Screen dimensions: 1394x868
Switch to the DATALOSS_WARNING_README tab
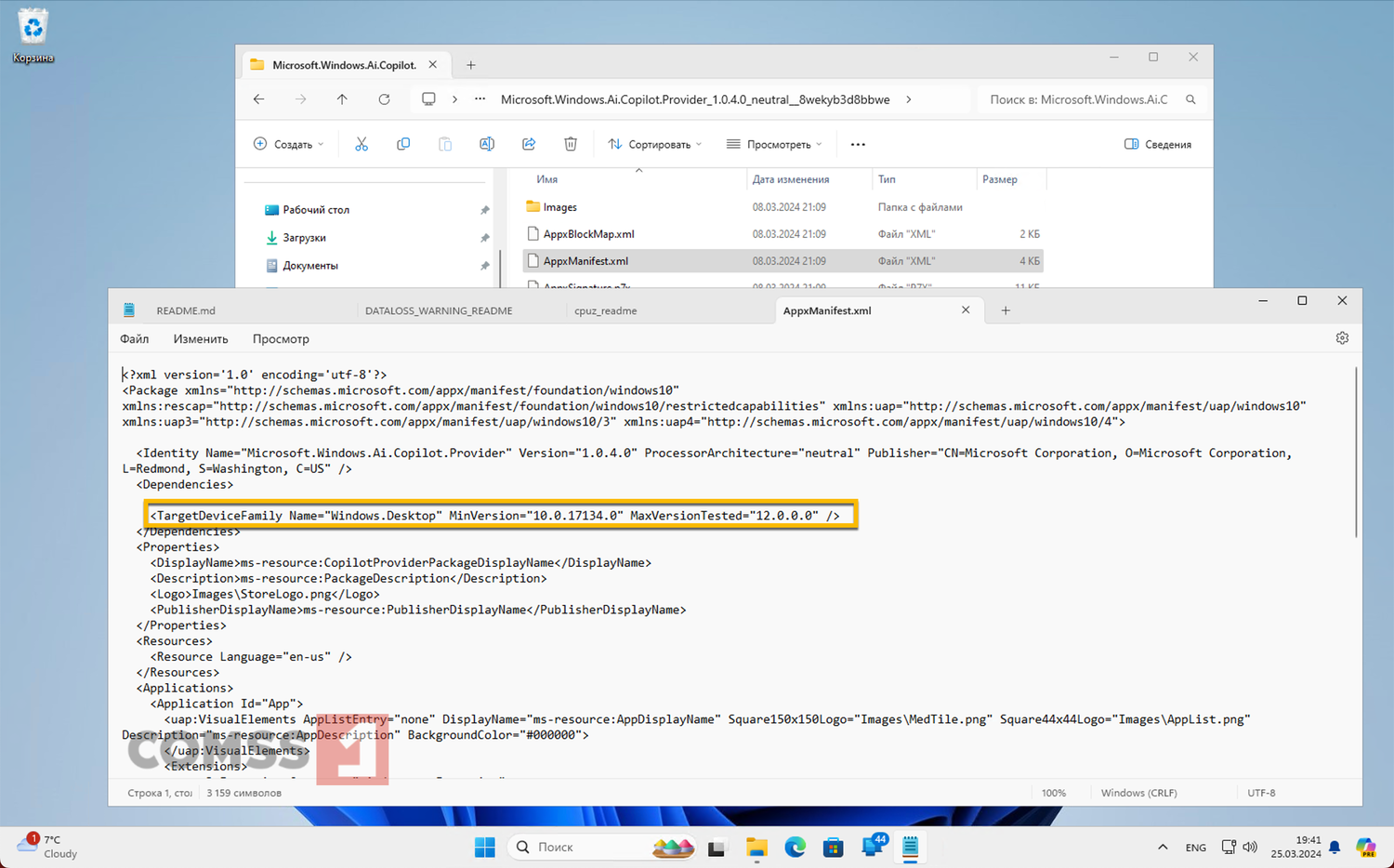coord(439,310)
